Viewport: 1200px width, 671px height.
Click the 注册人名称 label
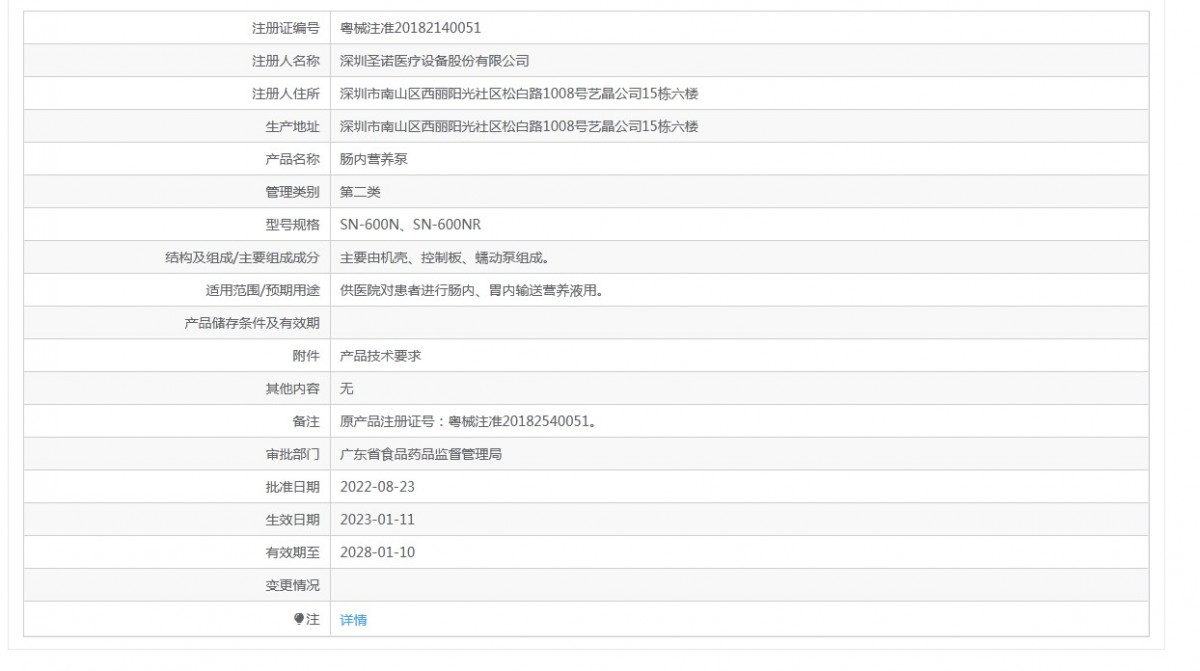click(x=285, y=61)
